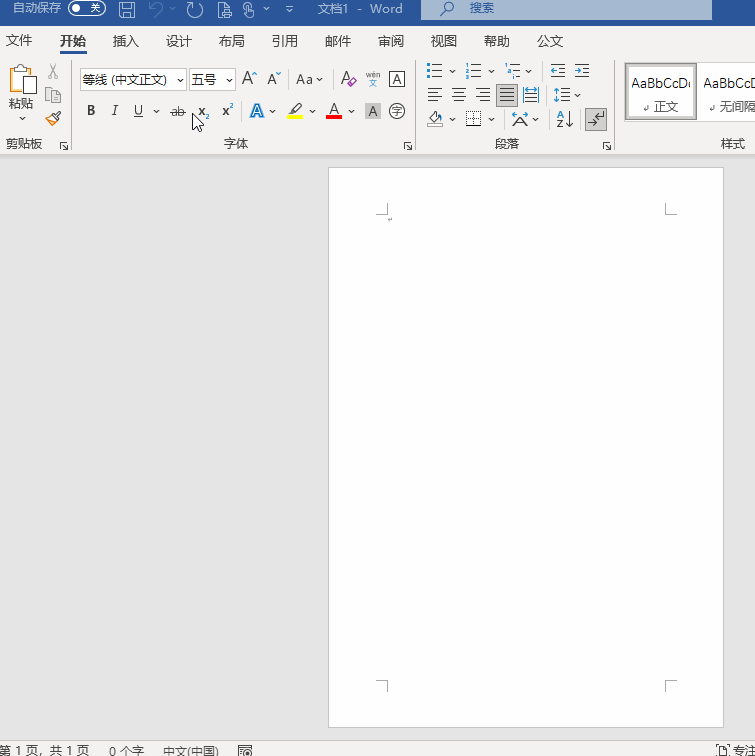Expand bullet list options arrow
The height and width of the screenshot is (756, 755).
(452, 71)
